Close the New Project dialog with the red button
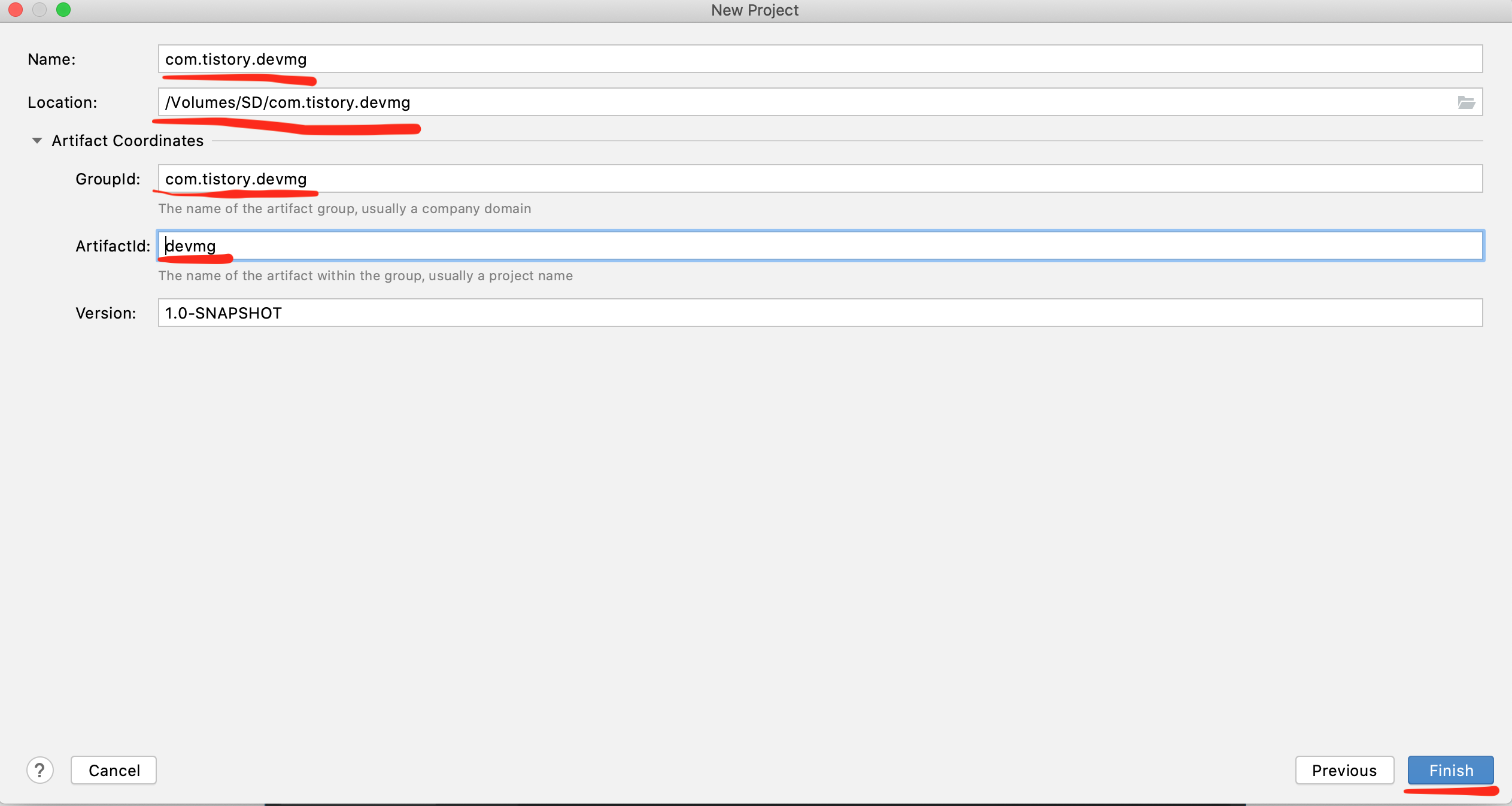The image size is (1512, 806). (x=16, y=10)
